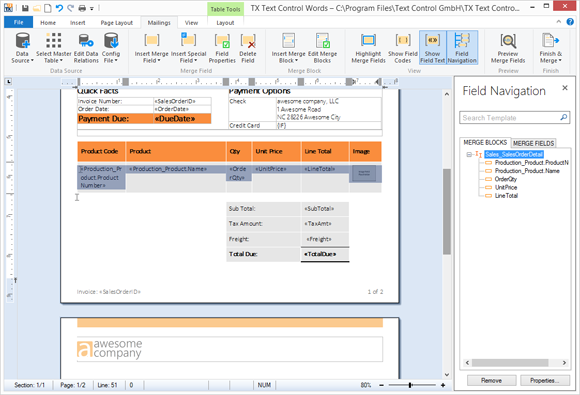Click the Open folder icon in quick access toolbar
The image size is (580, 395).
(x=37, y=8)
